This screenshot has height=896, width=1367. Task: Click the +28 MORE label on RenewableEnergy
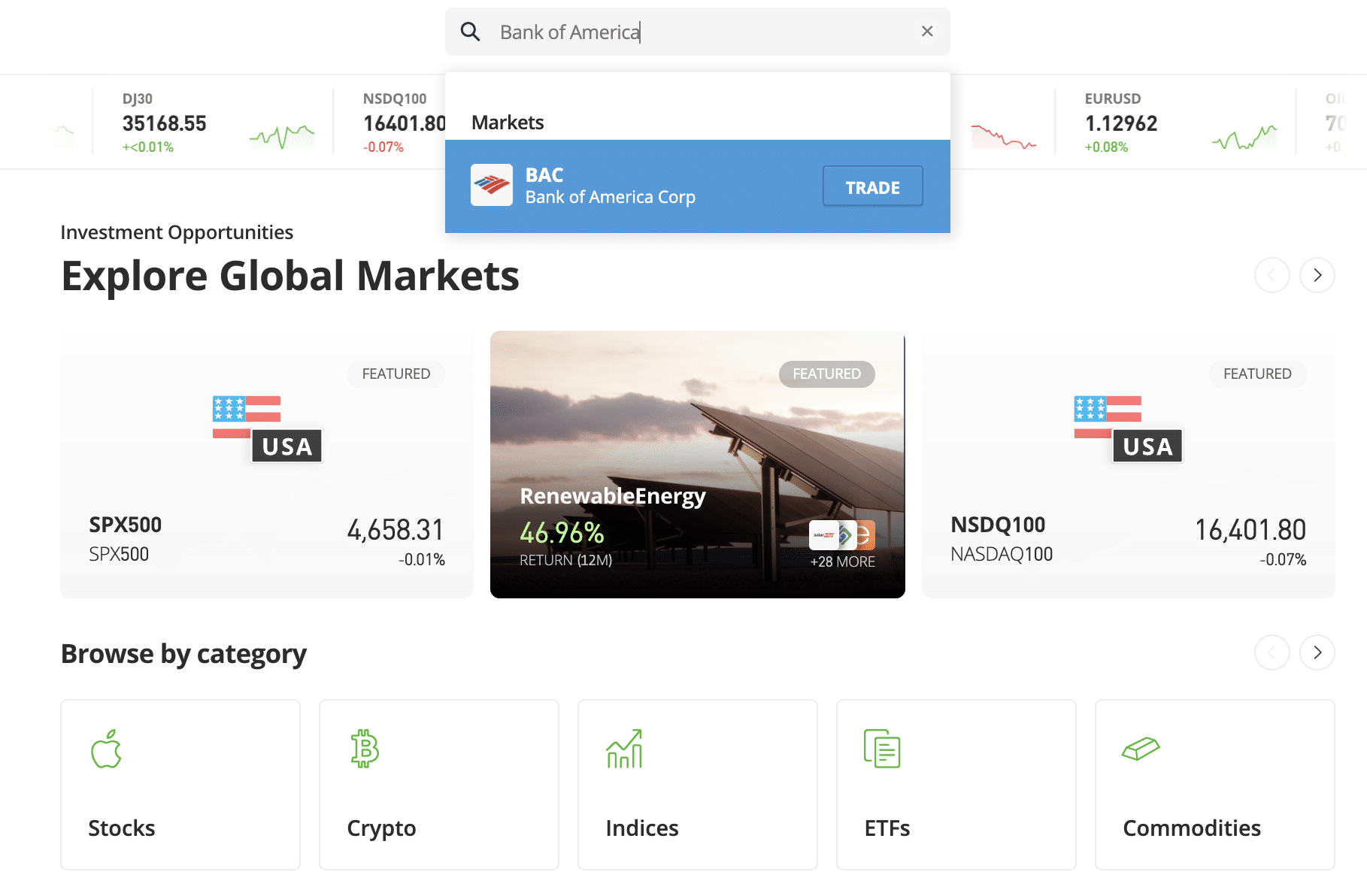[842, 562]
